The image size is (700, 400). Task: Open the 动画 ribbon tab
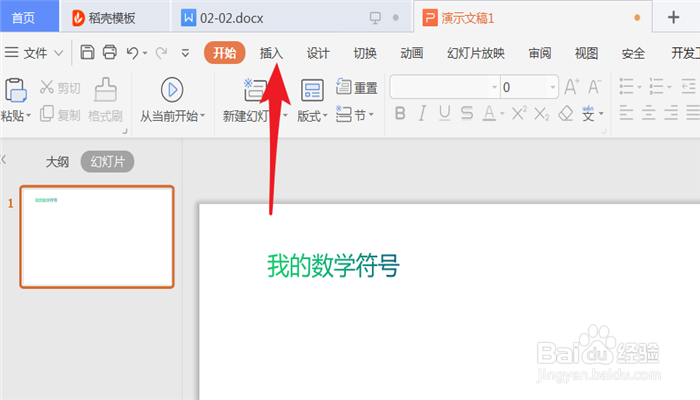(412, 54)
